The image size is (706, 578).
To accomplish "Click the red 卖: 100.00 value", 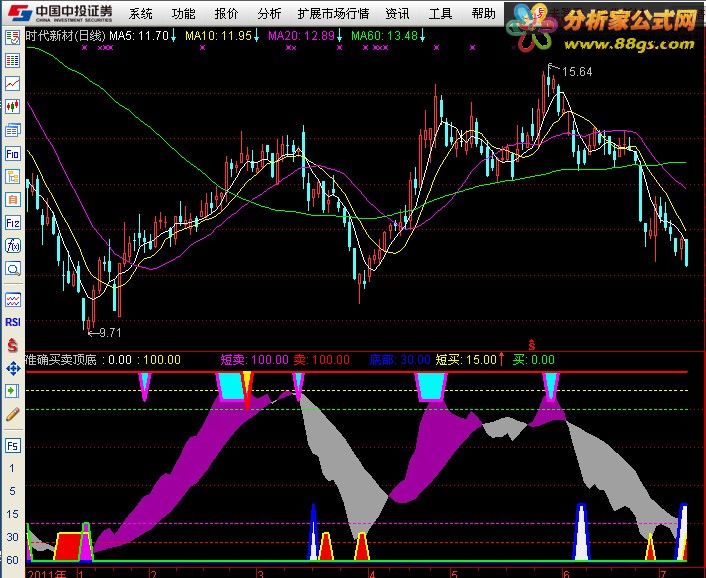I will point(321,360).
